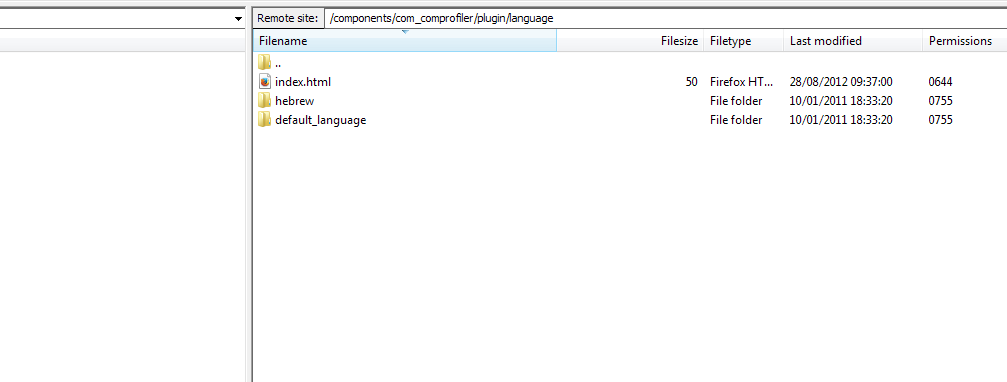Click the 0644 permissions of index.html
This screenshot has width=1007, height=382.
pyautogui.click(x=940, y=82)
